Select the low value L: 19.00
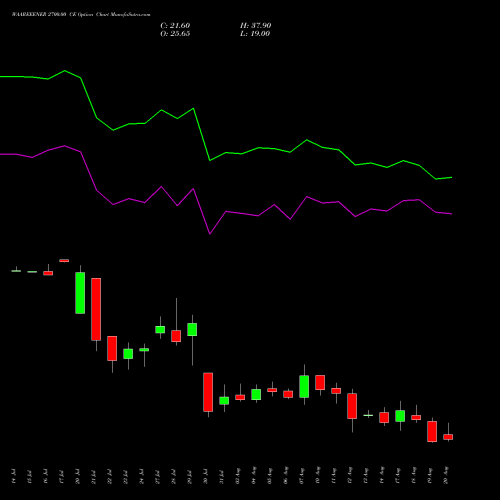The image size is (500, 500). pos(255,34)
